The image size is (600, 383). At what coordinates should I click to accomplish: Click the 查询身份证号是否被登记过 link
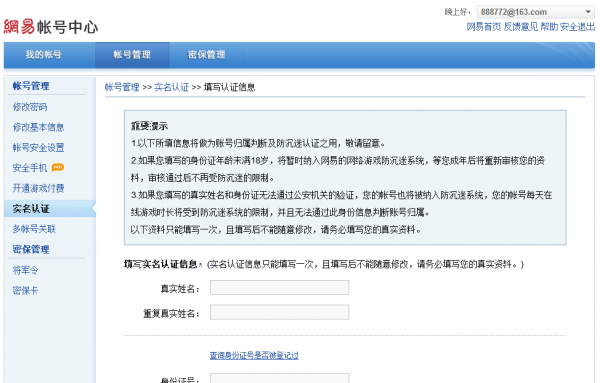[254, 355]
